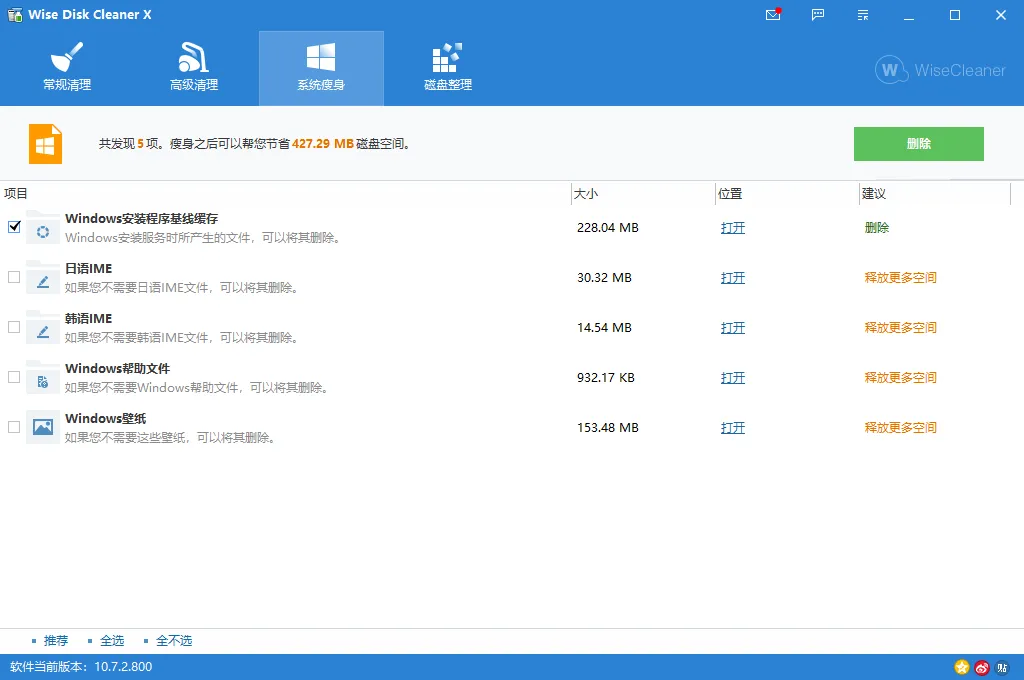Click the Windows logo icon in summary bar
The image size is (1024, 680).
click(43, 143)
